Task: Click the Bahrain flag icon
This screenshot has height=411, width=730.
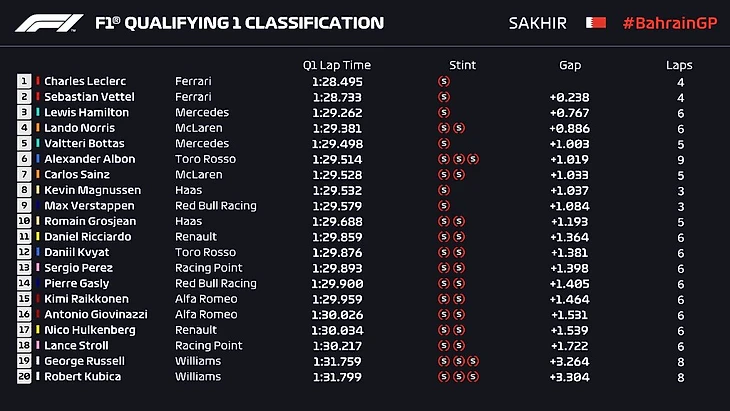Action: point(596,22)
